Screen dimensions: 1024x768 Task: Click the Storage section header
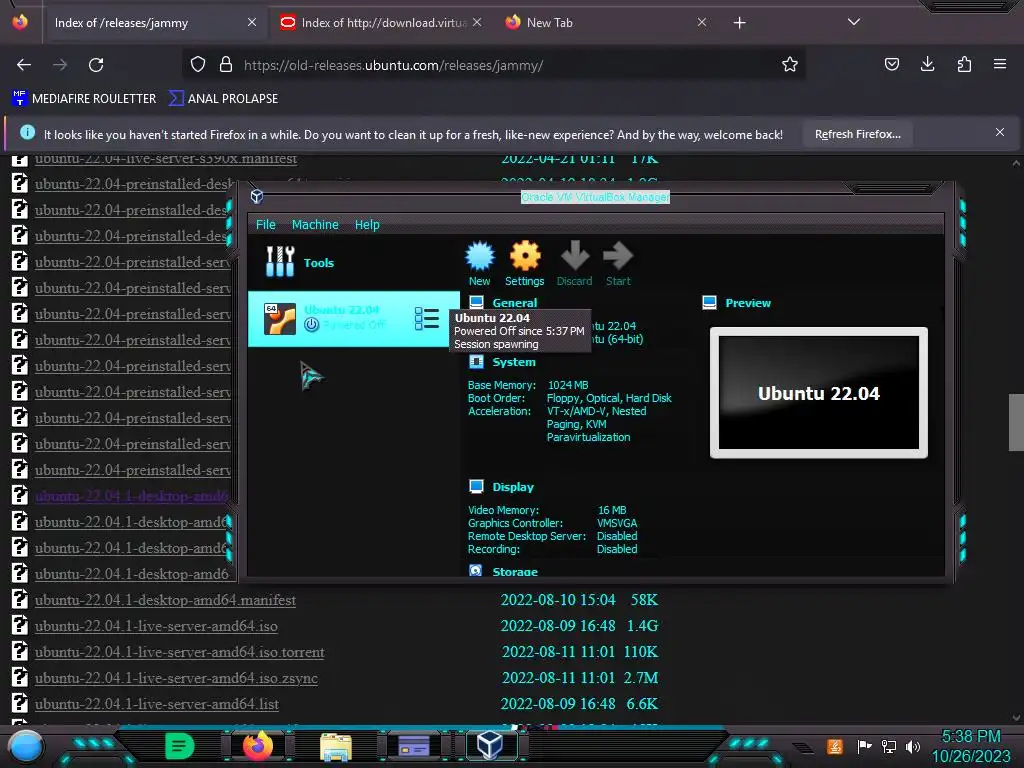pyautogui.click(x=515, y=571)
